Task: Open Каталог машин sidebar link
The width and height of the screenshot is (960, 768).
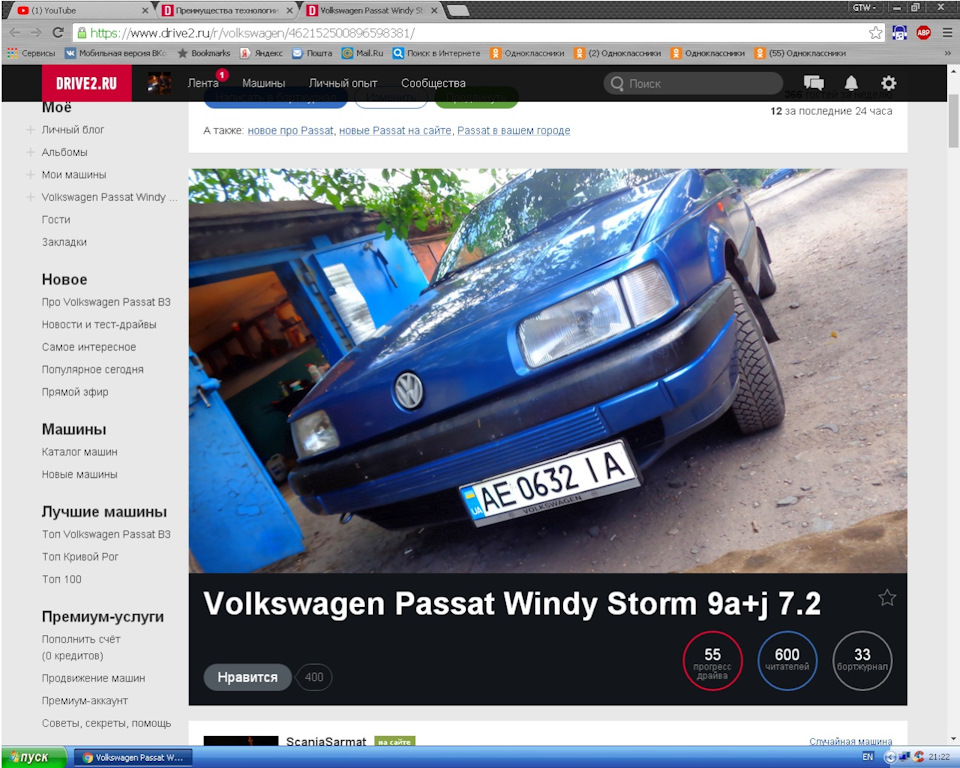Action: pyautogui.click(x=80, y=452)
